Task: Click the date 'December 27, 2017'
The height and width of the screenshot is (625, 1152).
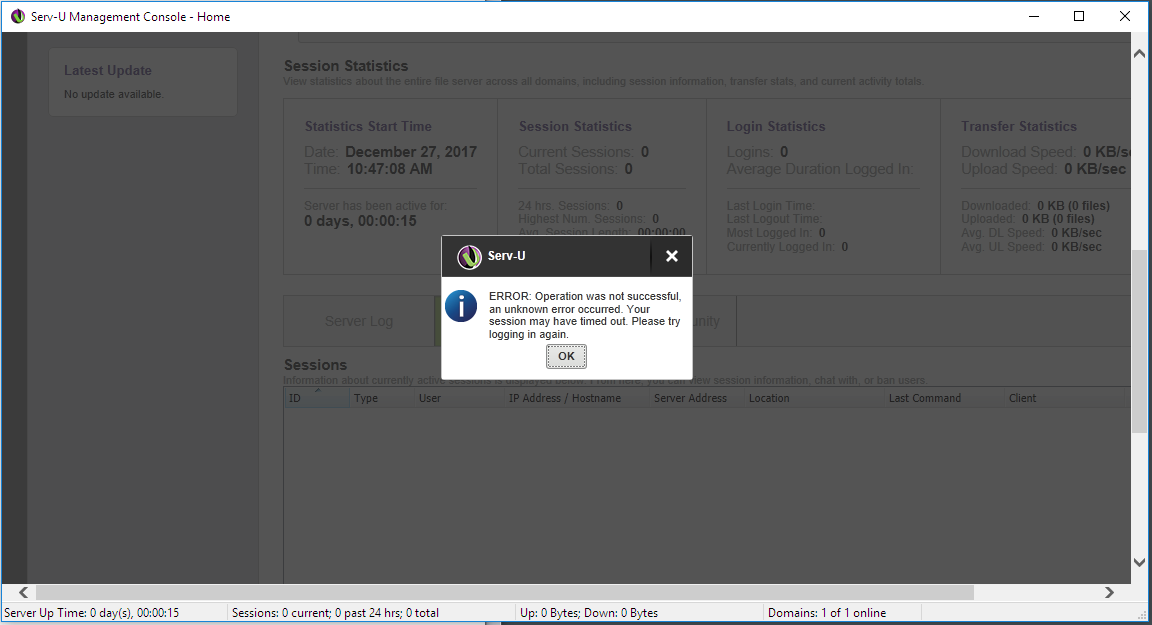Action: (411, 152)
